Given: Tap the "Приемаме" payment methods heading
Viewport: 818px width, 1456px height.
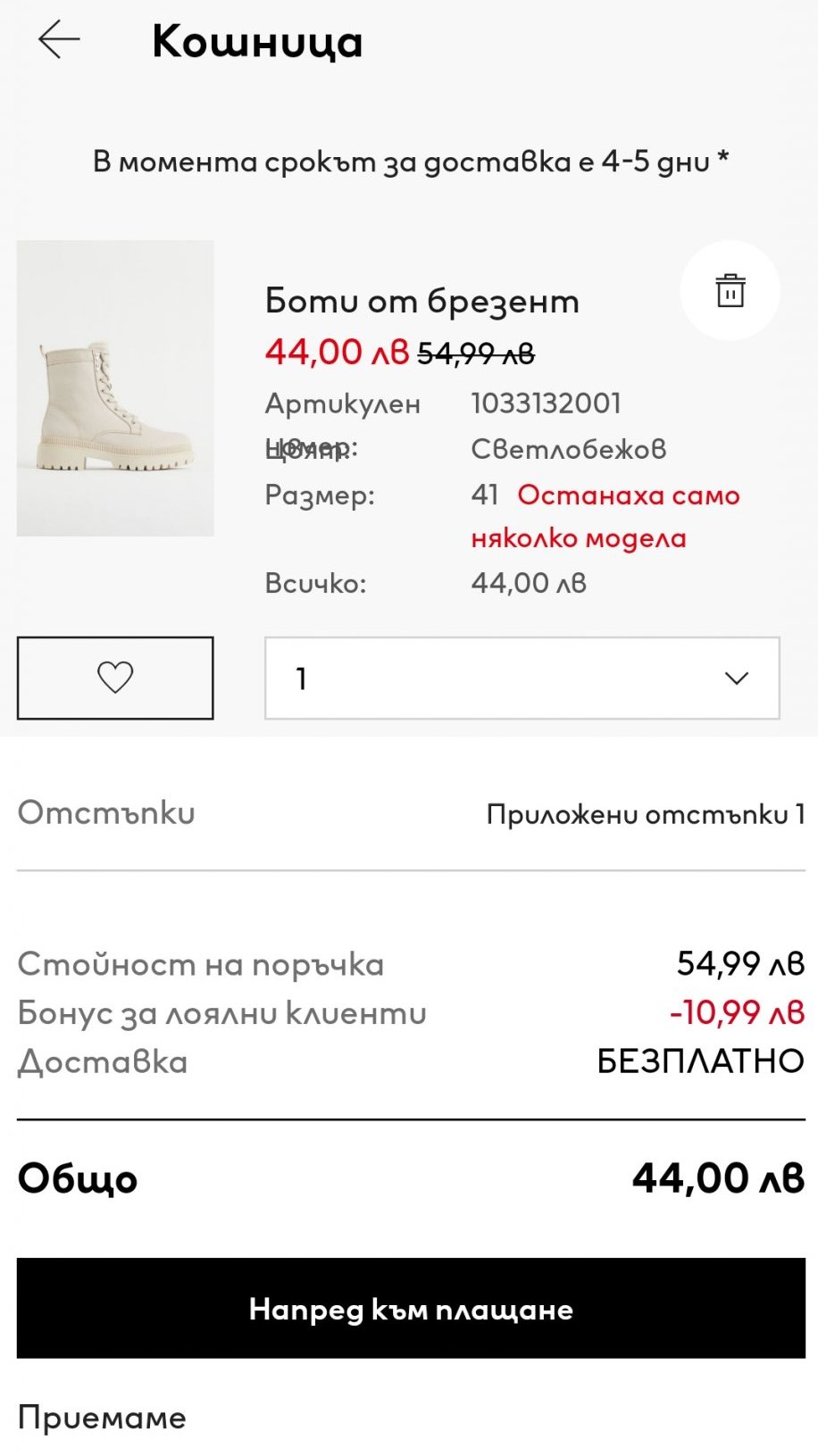Looking at the screenshot, I should [x=102, y=1418].
